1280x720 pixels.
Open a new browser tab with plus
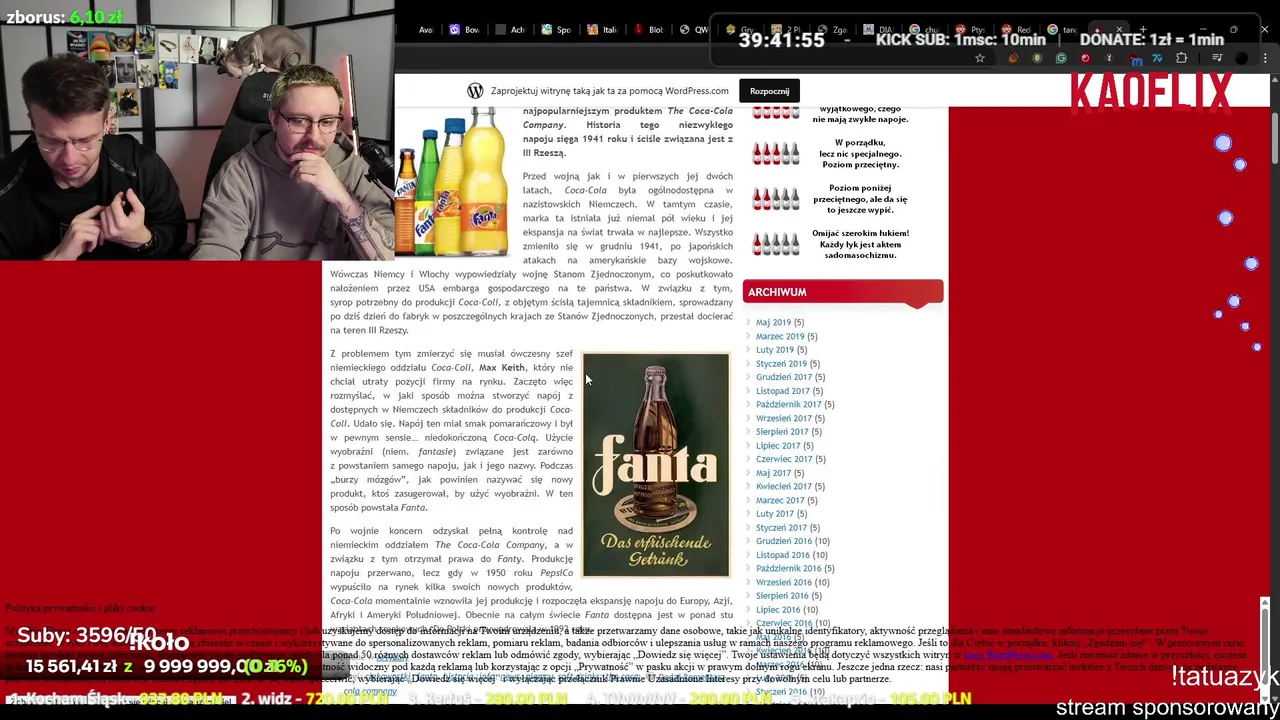(1142, 30)
